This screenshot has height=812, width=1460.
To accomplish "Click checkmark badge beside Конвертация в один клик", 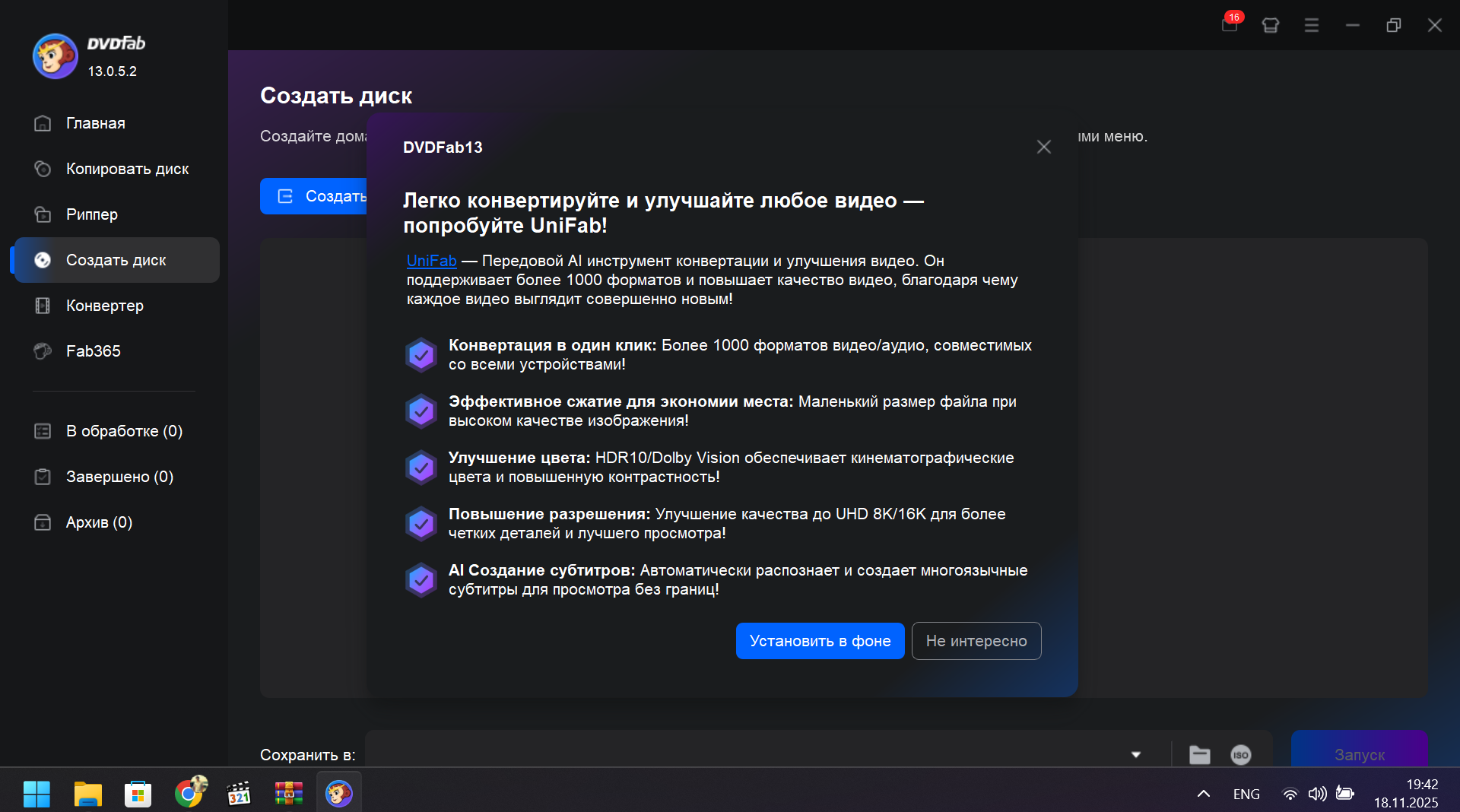I will (x=421, y=354).
